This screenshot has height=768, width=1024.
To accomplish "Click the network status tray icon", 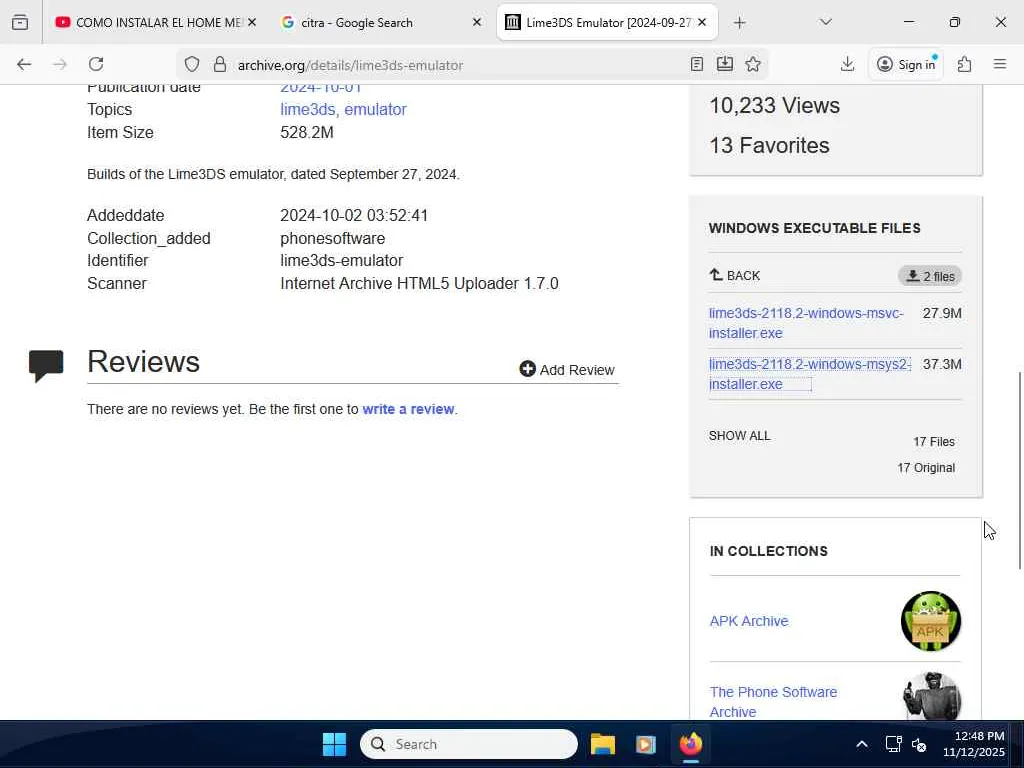I will (893, 744).
